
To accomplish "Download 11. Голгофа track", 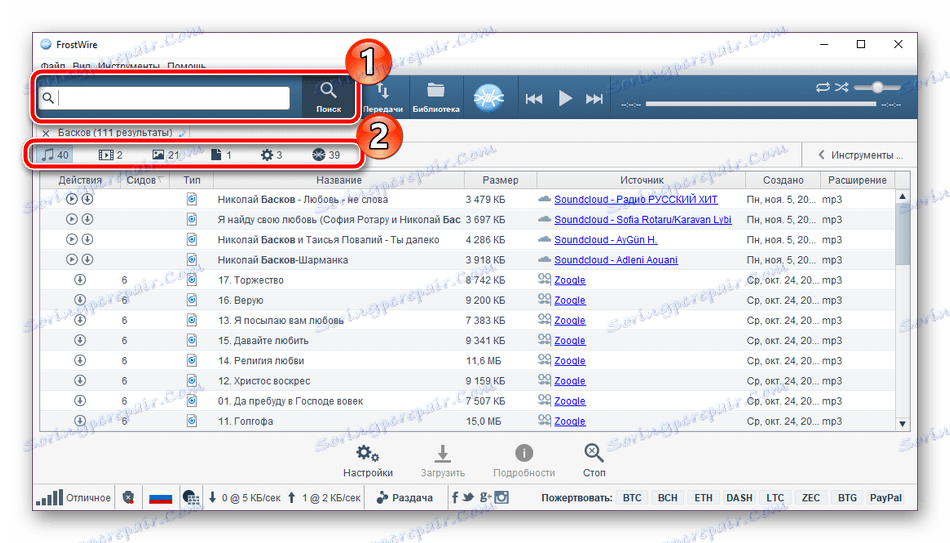I will (x=79, y=421).
